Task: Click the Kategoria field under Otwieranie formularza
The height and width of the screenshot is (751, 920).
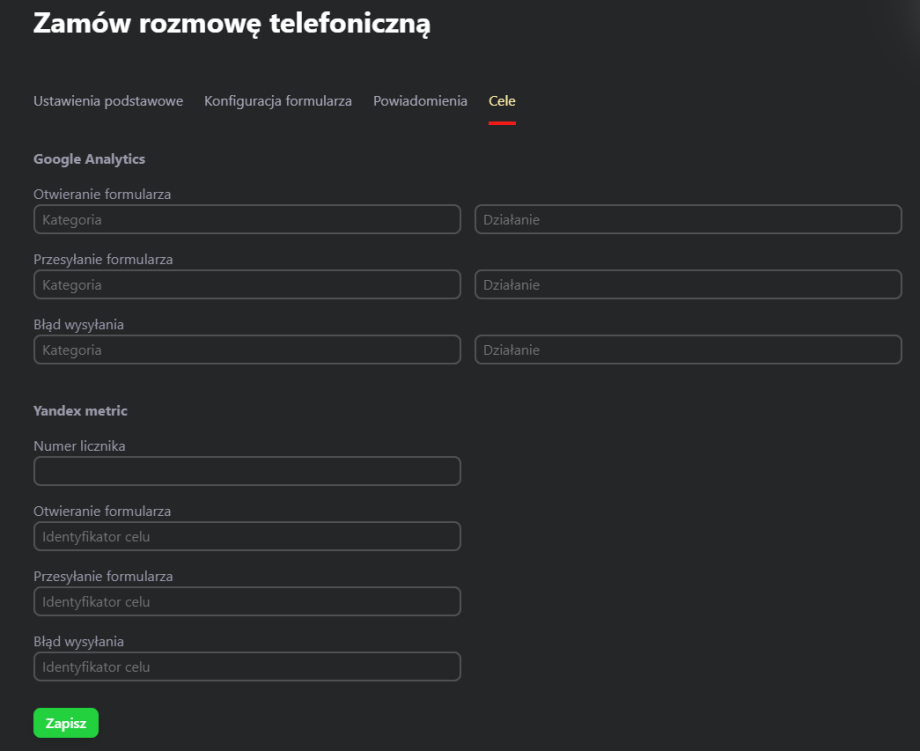Action: (247, 219)
